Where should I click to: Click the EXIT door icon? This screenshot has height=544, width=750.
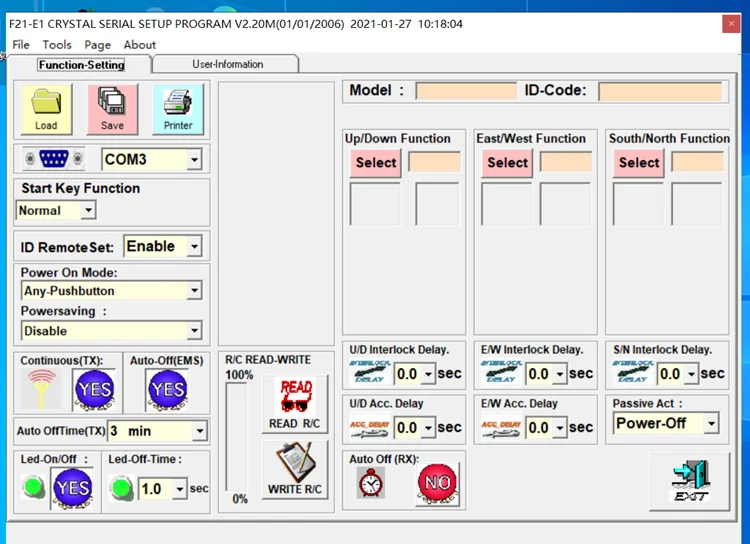[690, 481]
